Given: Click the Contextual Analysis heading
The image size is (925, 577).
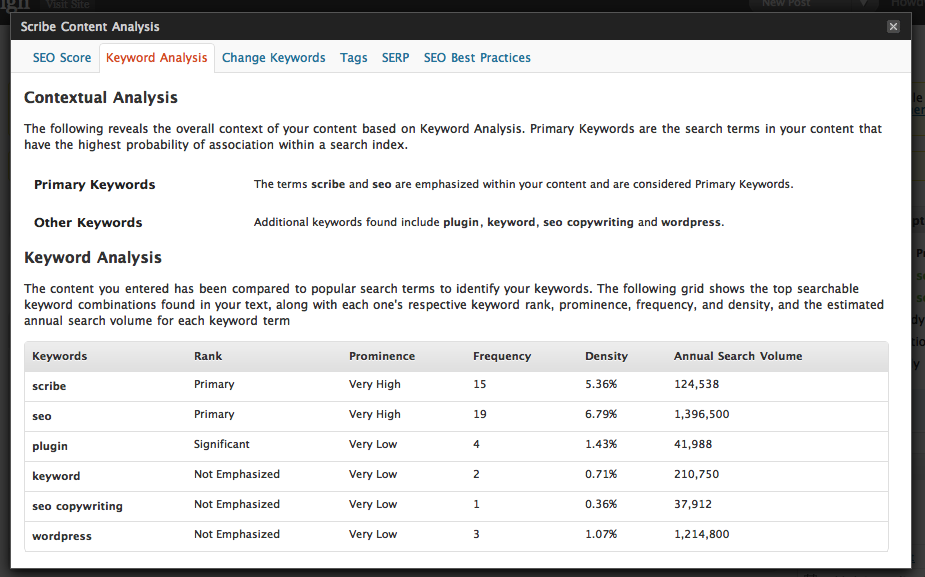Looking at the screenshot, I should coord(101,97).
